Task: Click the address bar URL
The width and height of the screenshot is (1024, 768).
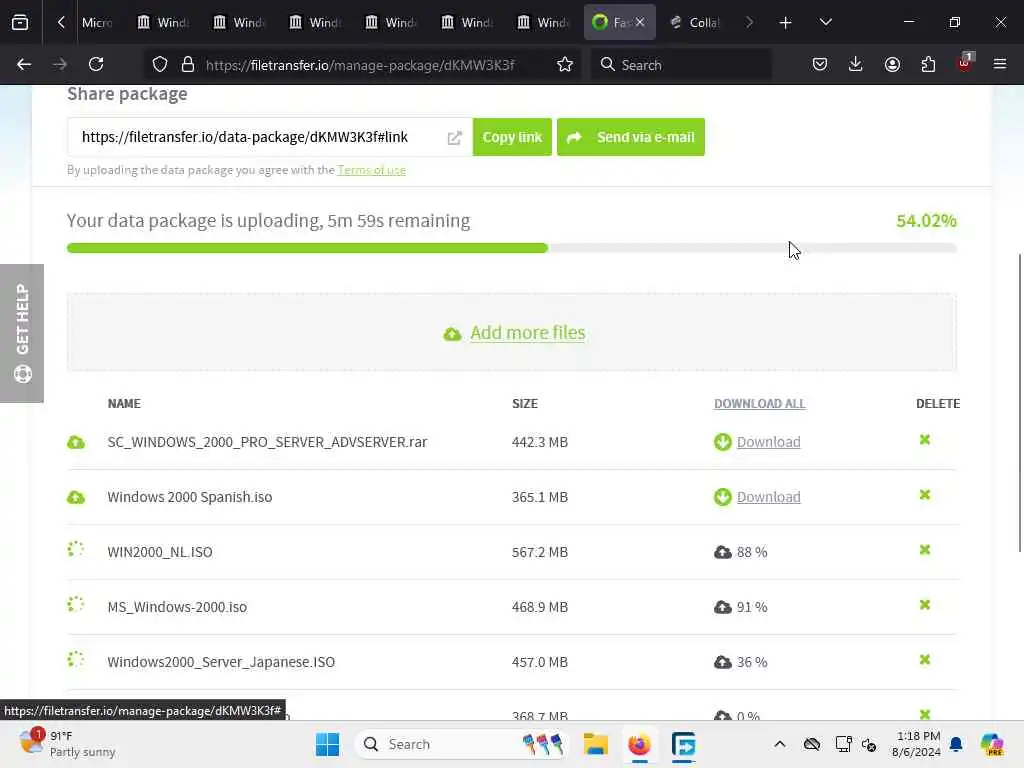Action: tap(360, 65)
